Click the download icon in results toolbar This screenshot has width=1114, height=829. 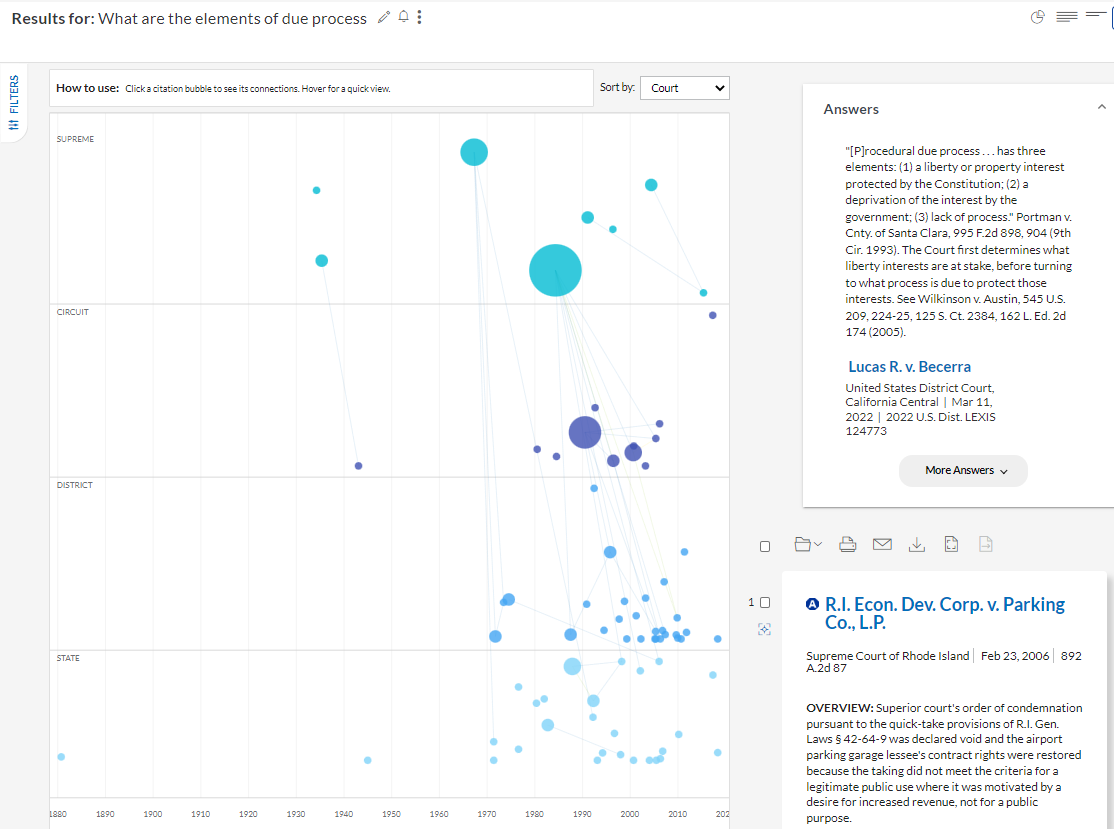point(916,545)
